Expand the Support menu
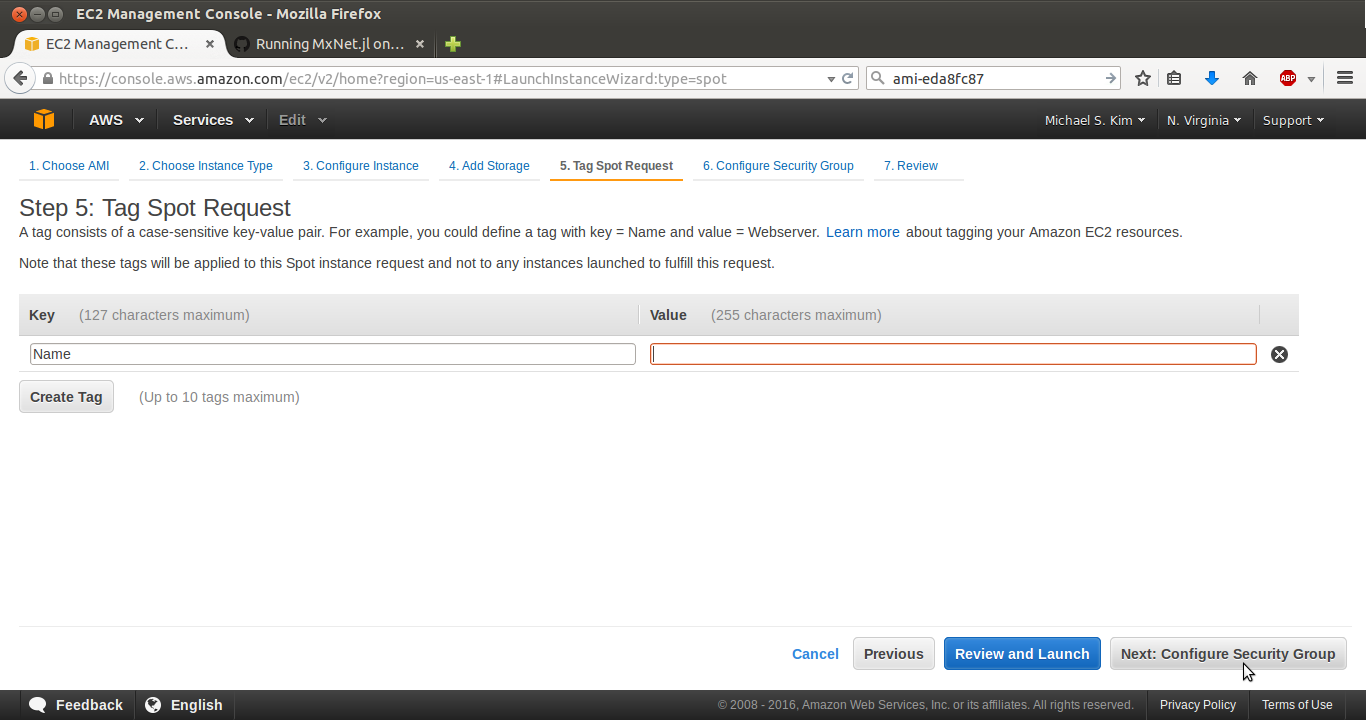1366x720 pixels. point(1293,120)
